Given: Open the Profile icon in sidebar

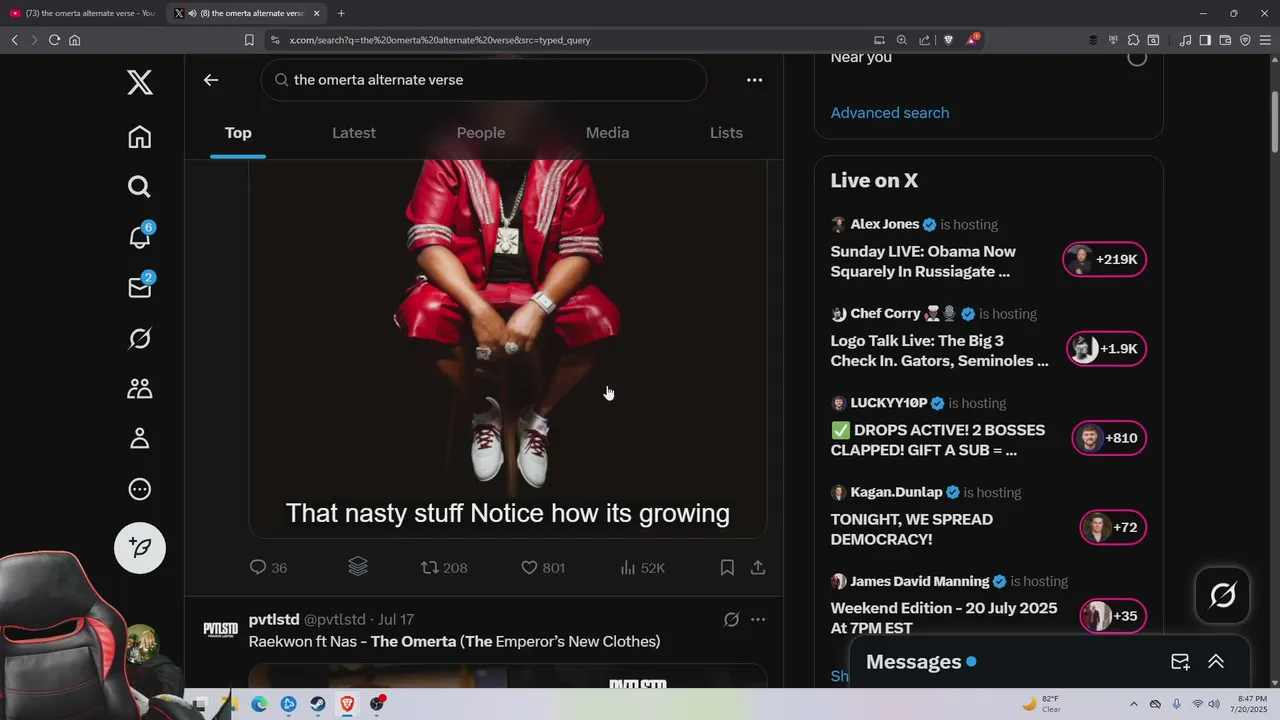Looking at the screenshot, I should (140, 439).
